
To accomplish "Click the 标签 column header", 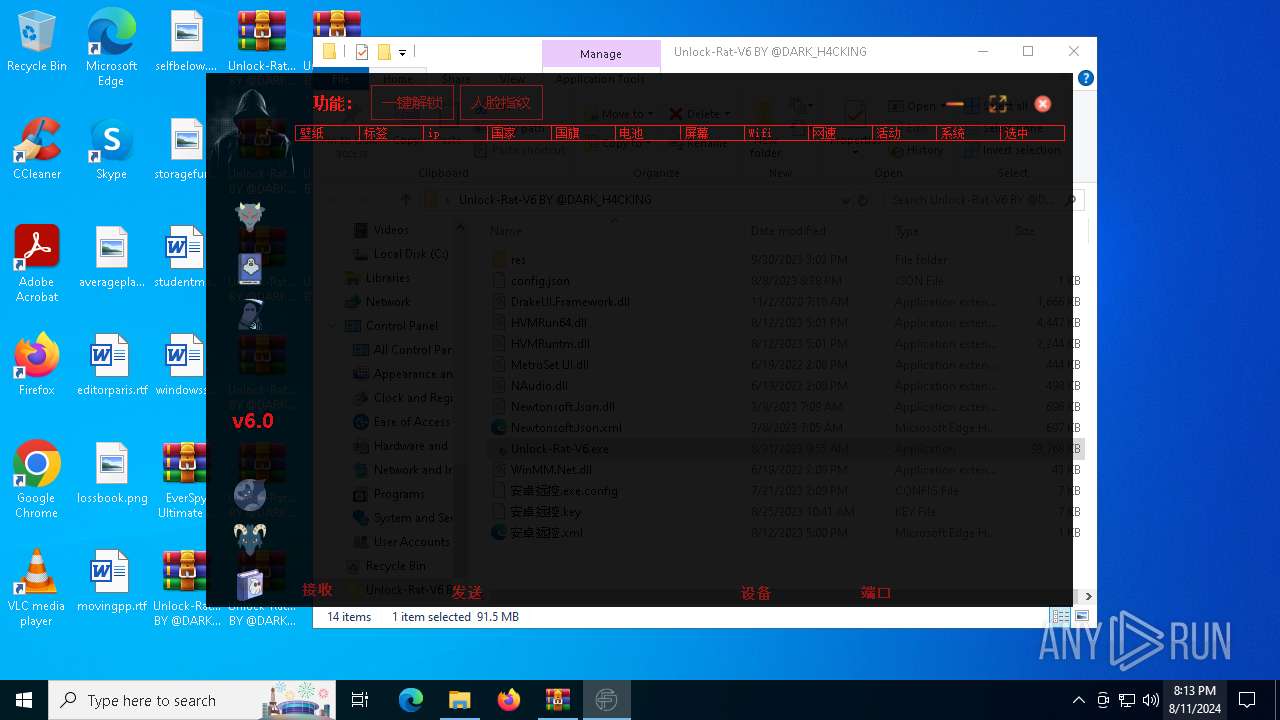I will click(x=391, y=133).
